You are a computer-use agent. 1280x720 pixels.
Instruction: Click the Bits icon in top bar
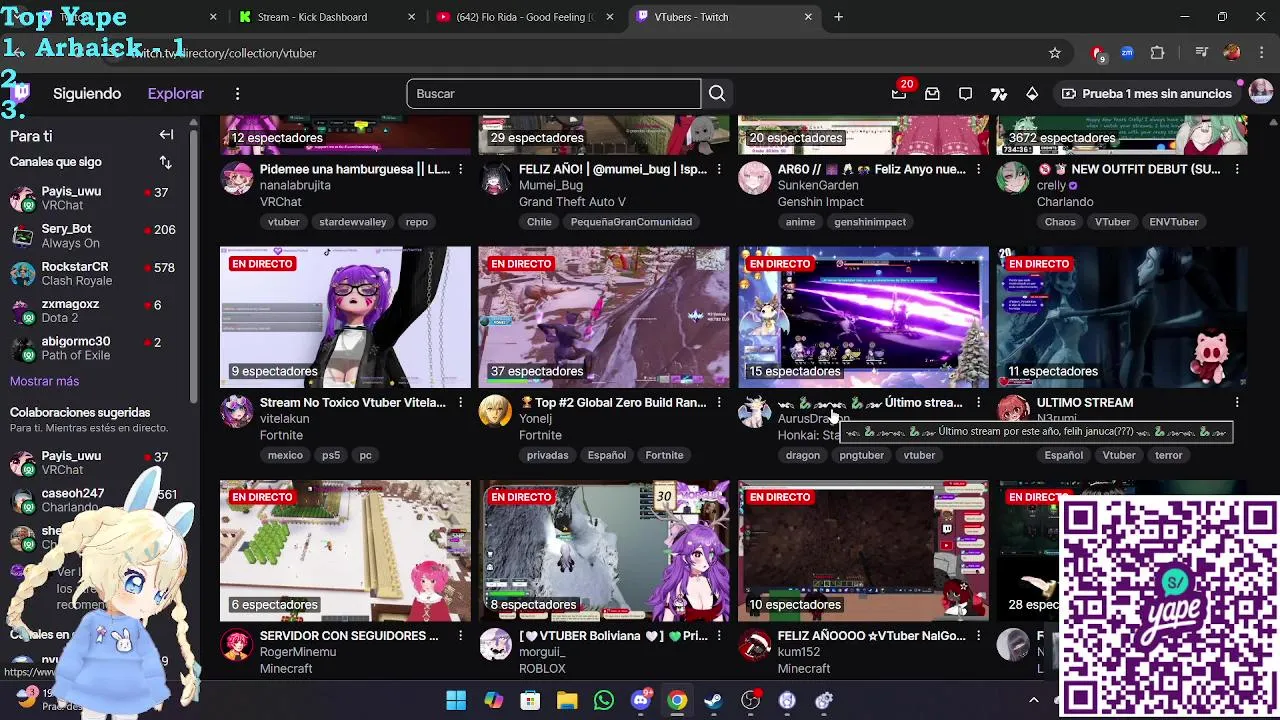pyautogui.click(x=998, y=94)
